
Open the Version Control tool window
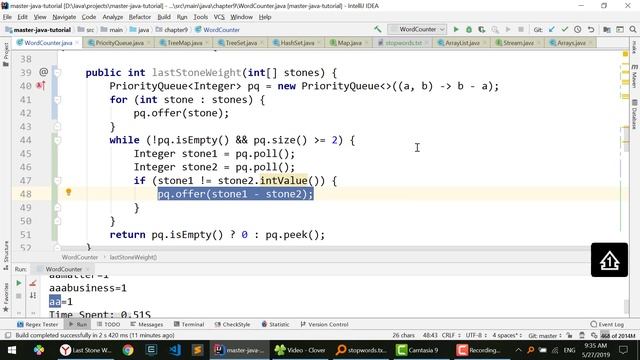[324, 324]
